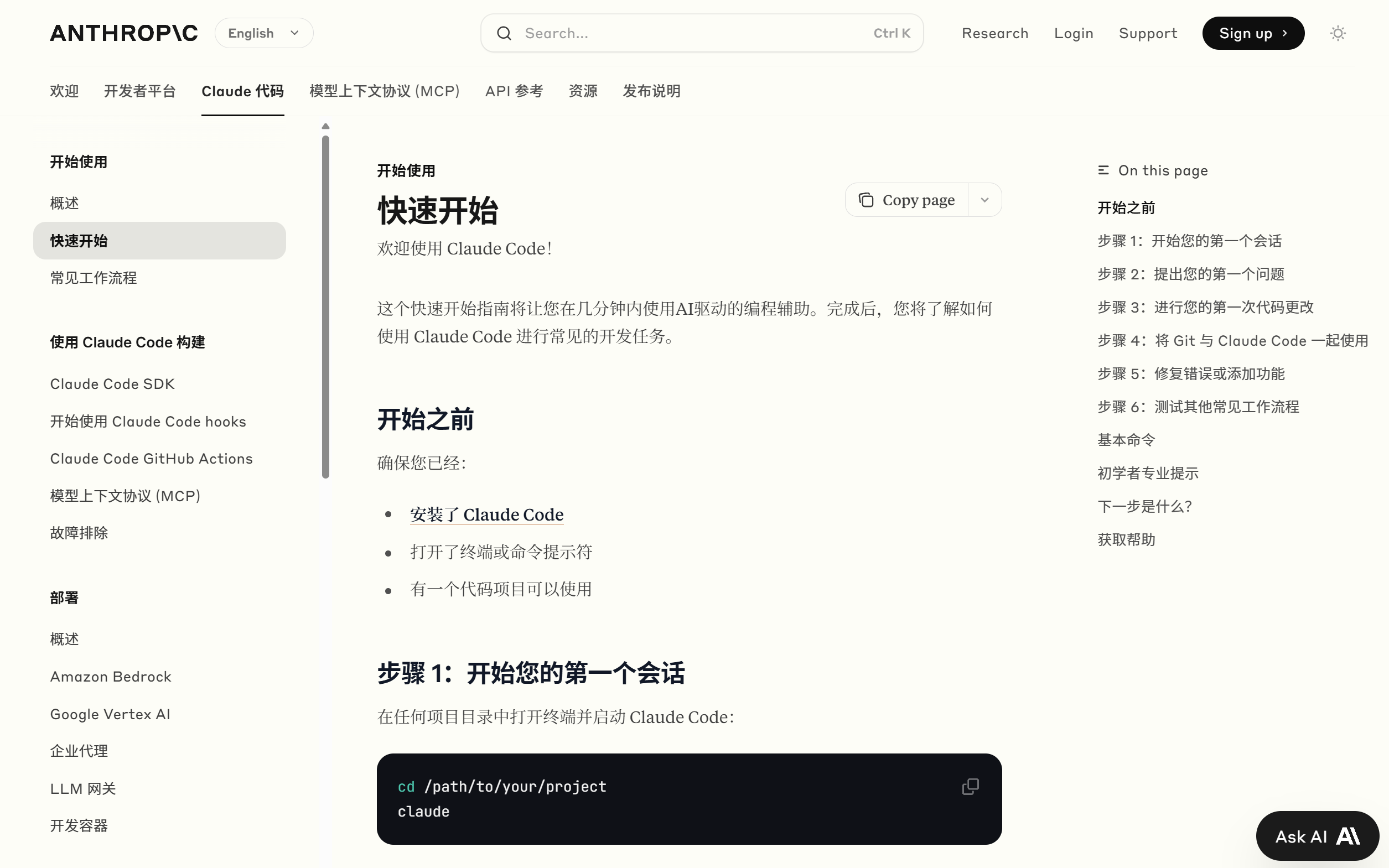Click the On this page list icon
The width and height of the screenshot is (1389, 868).
click(1103, 170)
